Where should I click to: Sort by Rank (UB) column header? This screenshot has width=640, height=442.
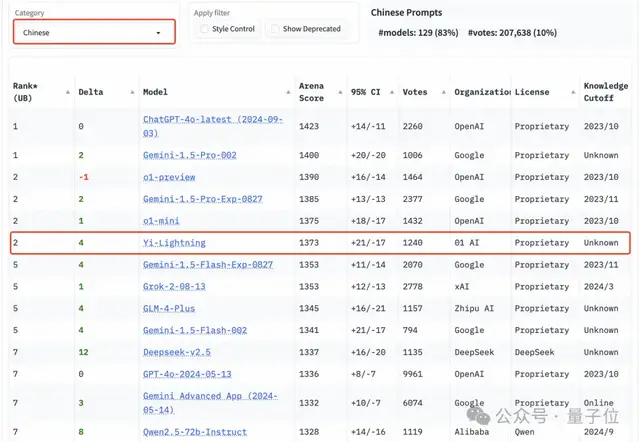[x=28, y=92]
